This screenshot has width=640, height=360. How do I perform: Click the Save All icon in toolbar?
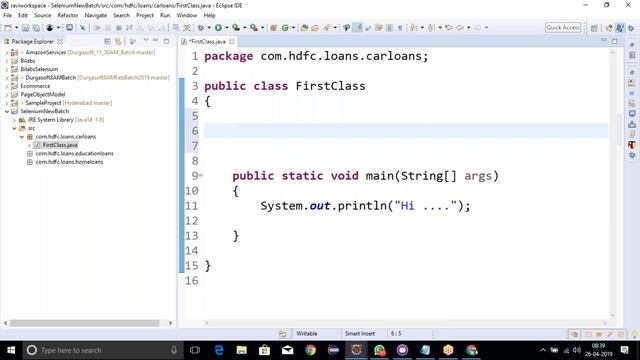pos(36,28)
